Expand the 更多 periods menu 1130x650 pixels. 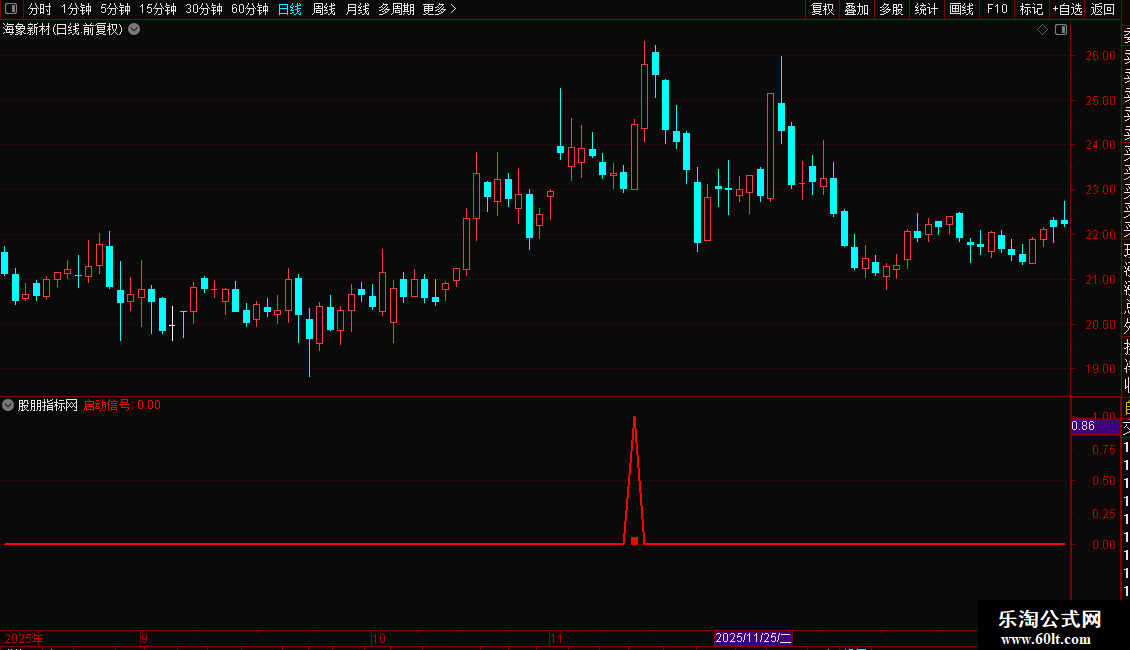tap(439, 9)
